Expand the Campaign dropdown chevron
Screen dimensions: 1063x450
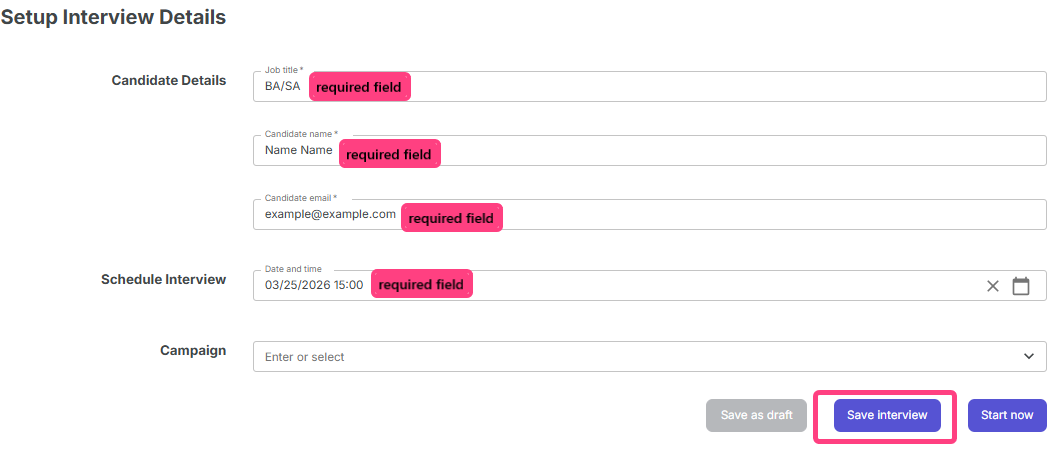(1029, 356)
